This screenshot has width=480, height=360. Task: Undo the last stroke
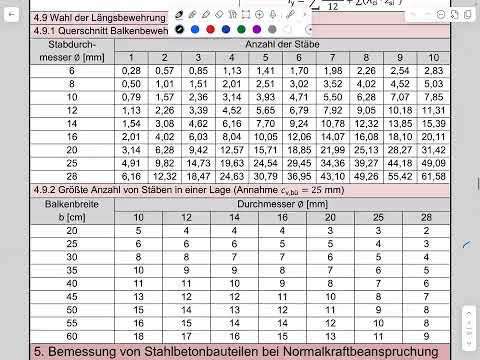[413, 14]
